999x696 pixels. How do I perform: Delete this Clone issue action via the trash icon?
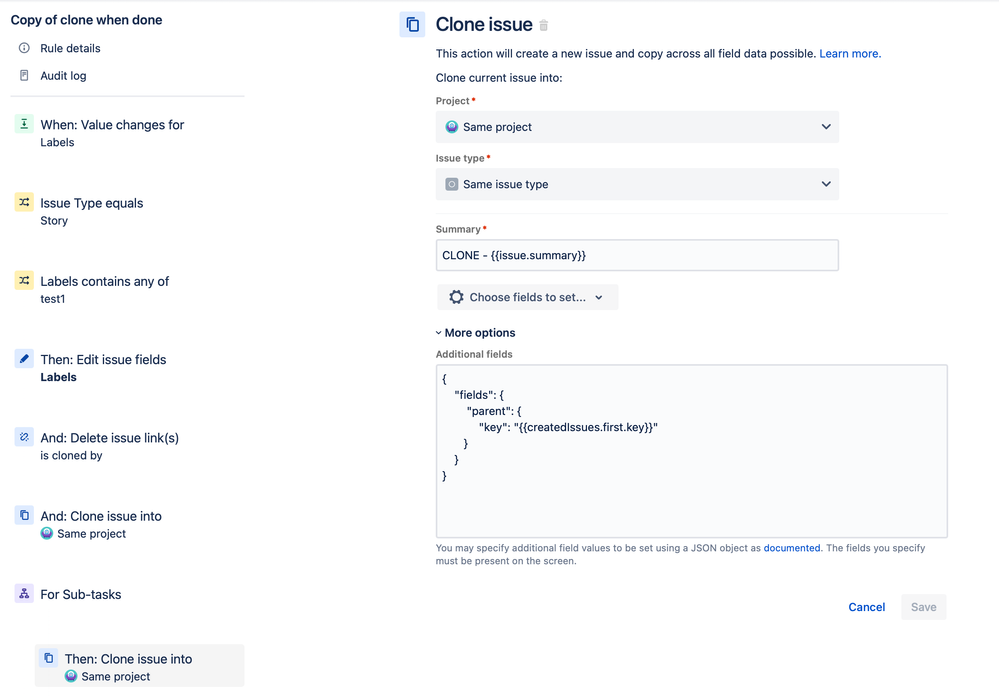(x=543, y=25)
